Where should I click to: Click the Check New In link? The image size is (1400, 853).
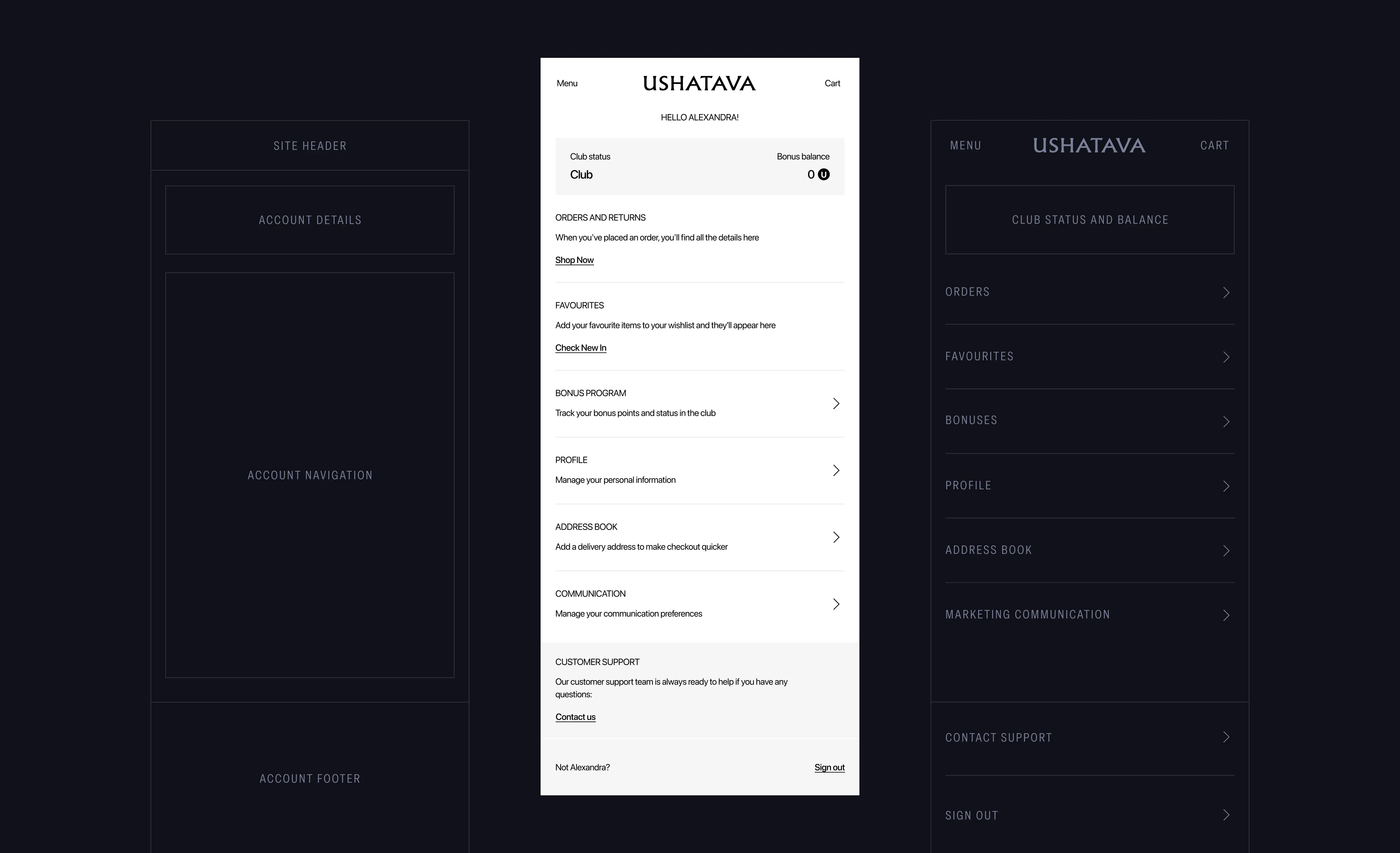point(580,348)
